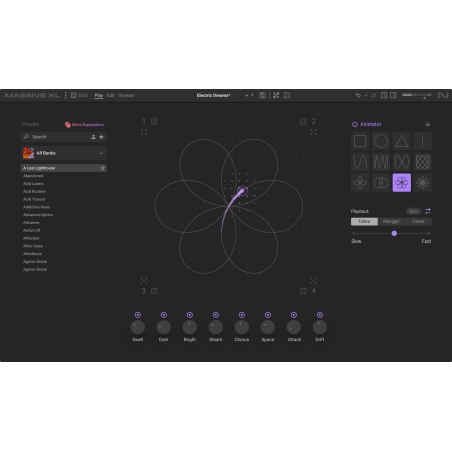452x452 pixels.
Task: Toggle the Sync playback switch
Action: 414,211
